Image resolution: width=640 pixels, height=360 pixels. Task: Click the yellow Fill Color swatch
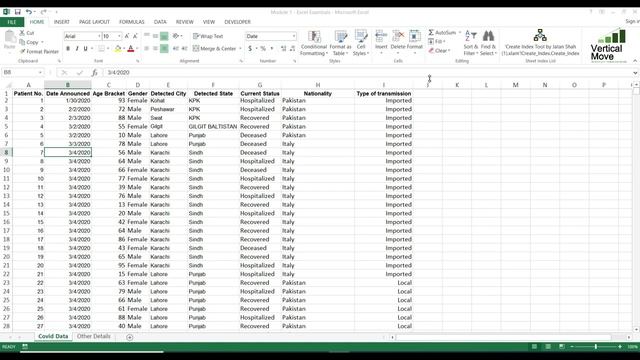coord(118,49)
